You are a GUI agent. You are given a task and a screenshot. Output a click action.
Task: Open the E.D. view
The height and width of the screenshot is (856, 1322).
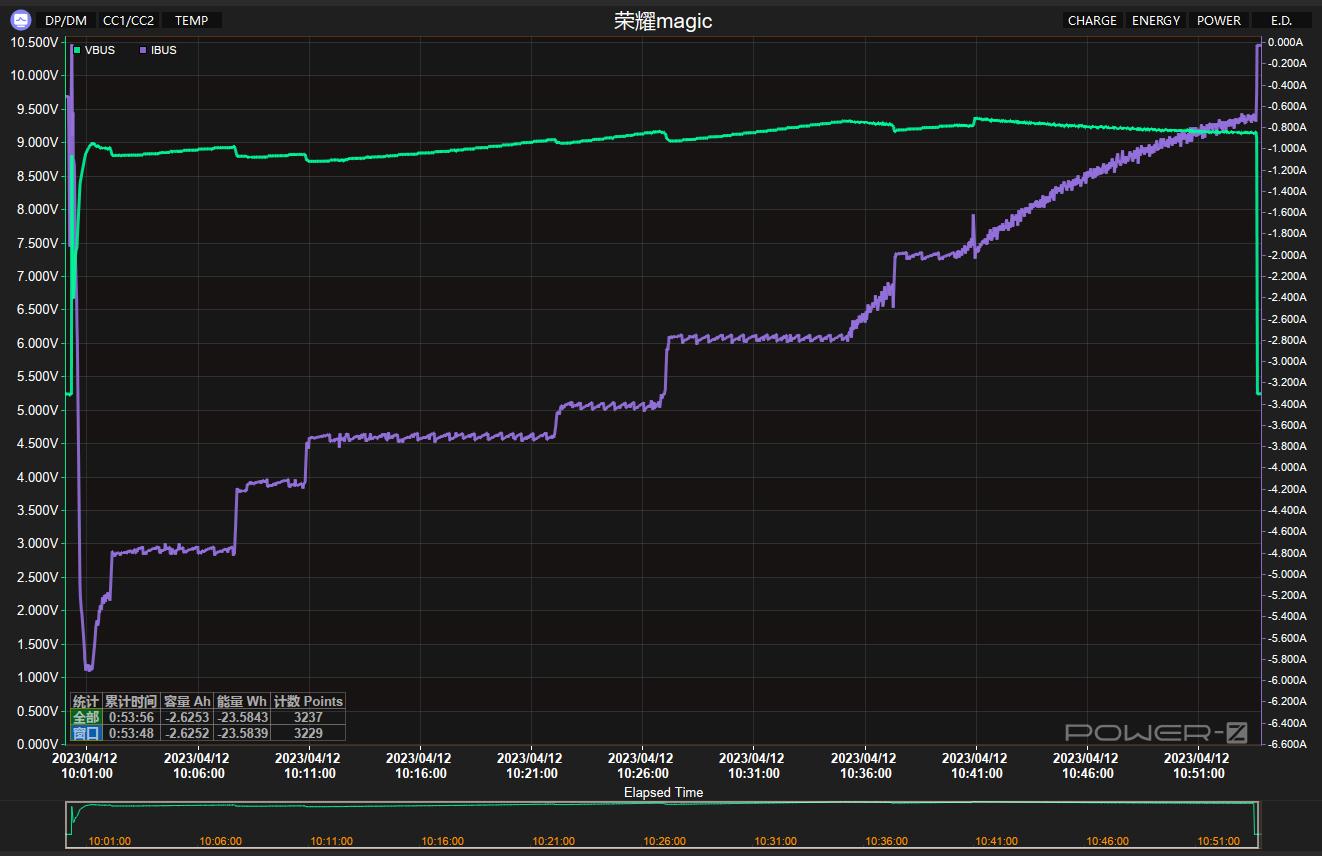1280,20
